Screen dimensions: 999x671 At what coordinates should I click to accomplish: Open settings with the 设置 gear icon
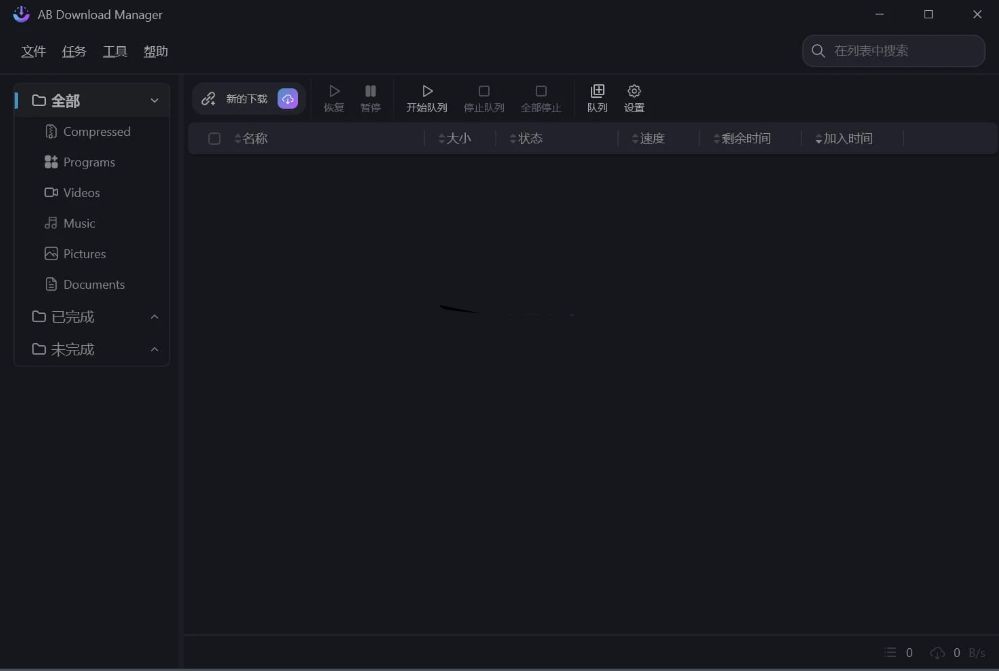click(634, 97)
